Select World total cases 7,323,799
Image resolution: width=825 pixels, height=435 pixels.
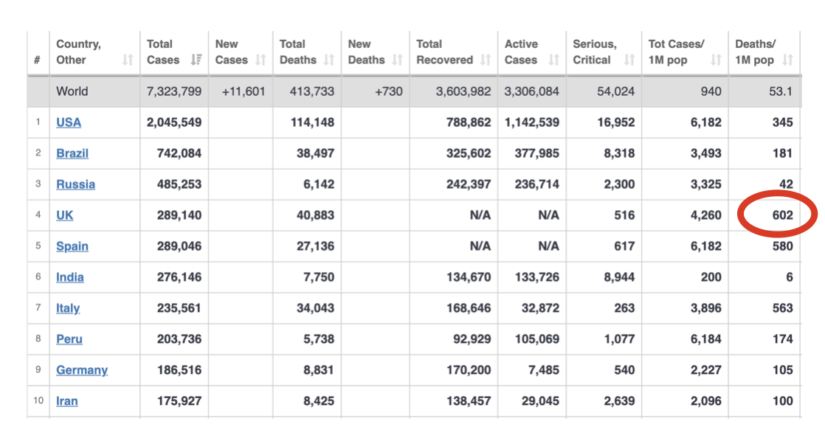(x=174, y=92)
